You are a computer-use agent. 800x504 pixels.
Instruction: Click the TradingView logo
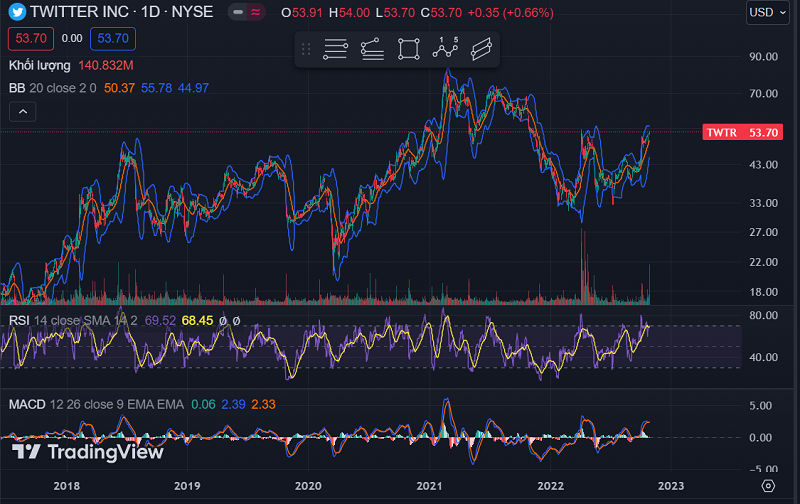86,452
